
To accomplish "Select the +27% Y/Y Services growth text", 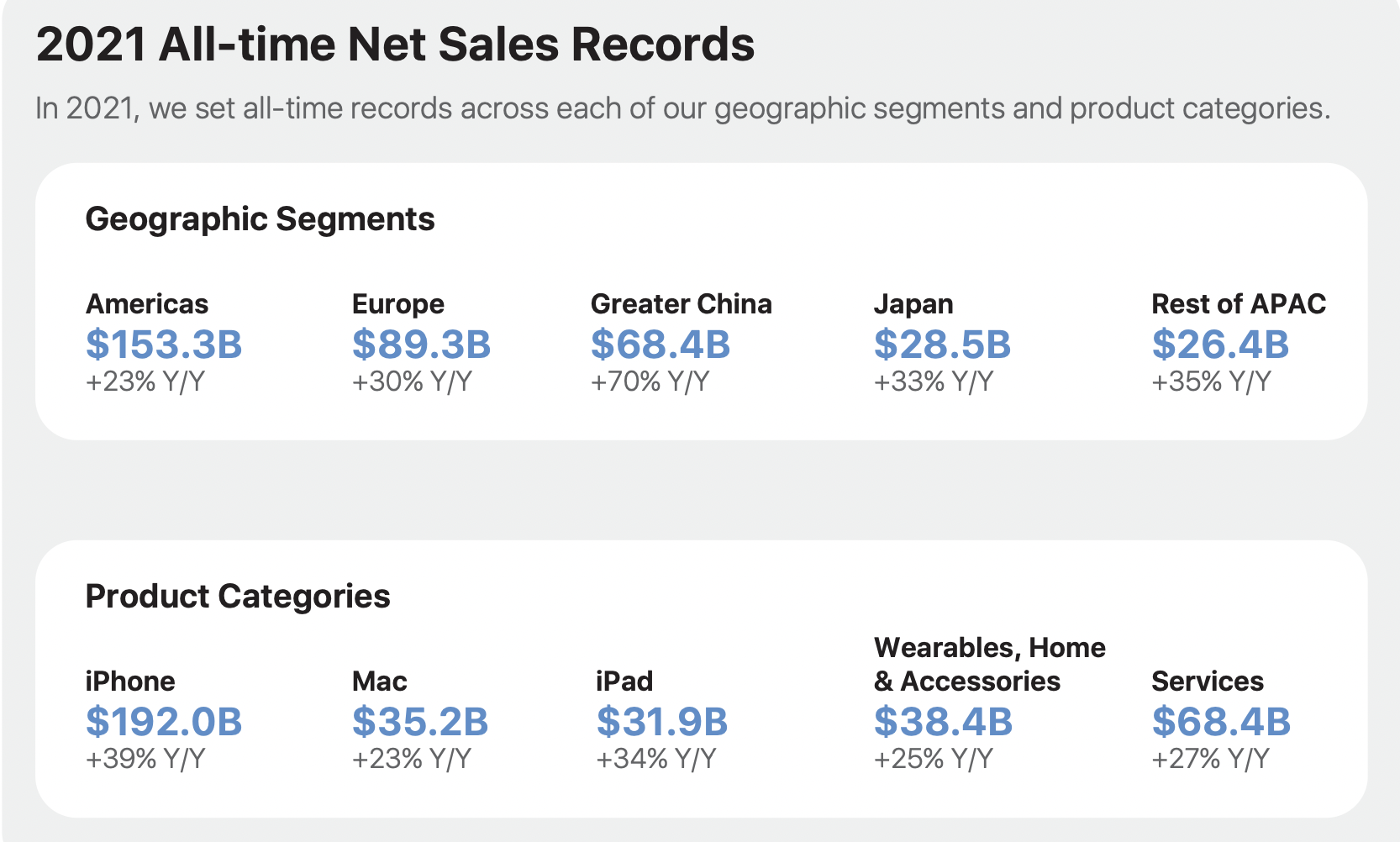I will coord(1211,759).
